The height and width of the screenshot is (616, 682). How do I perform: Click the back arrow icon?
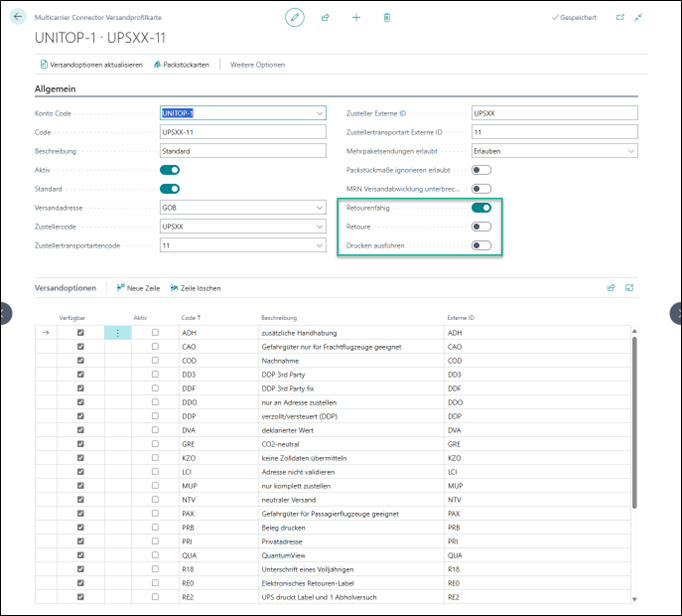pyautogui.click(x=18, y=18)
